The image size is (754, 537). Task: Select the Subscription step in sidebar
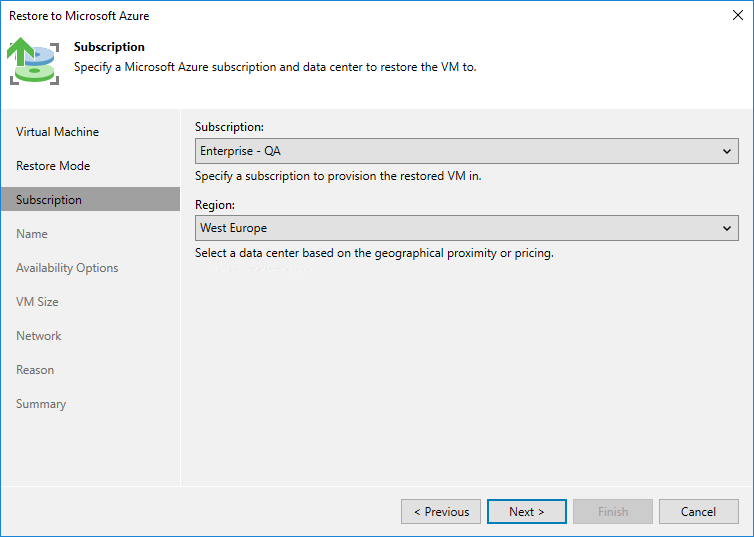coord(49,200)
